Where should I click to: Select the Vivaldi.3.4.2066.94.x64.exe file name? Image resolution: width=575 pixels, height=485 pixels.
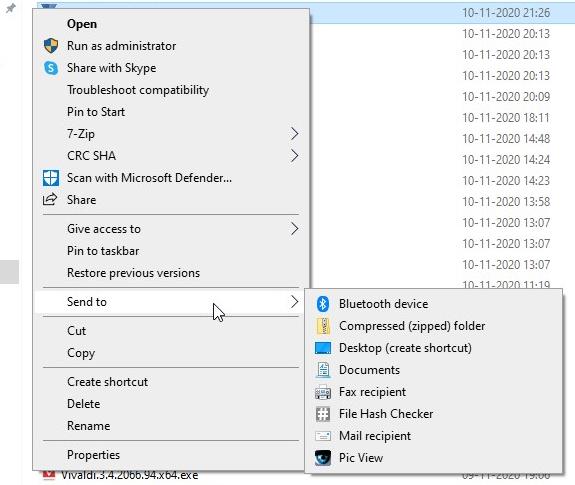click(129, 475)
